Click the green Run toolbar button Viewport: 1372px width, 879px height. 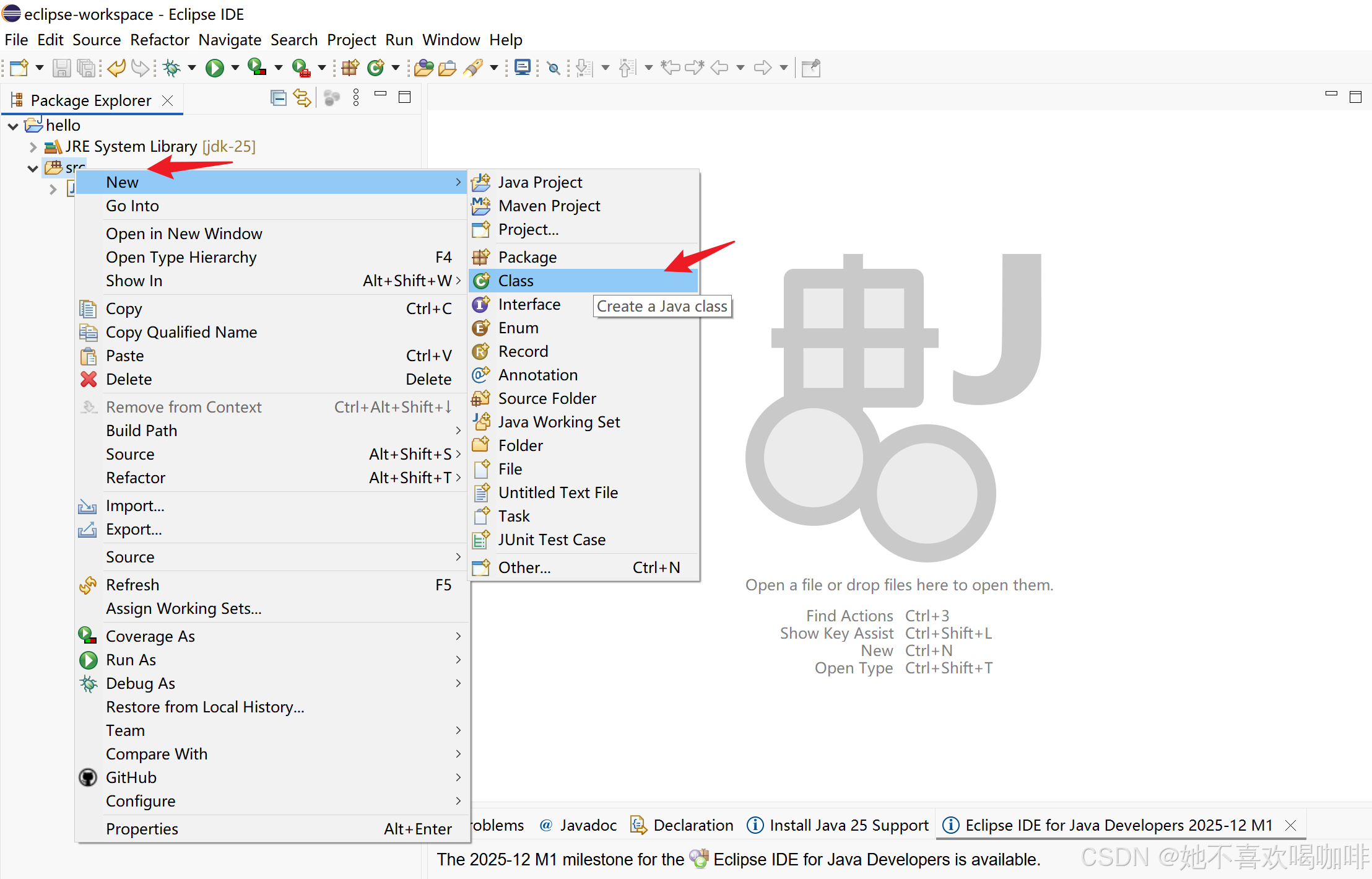214,68
